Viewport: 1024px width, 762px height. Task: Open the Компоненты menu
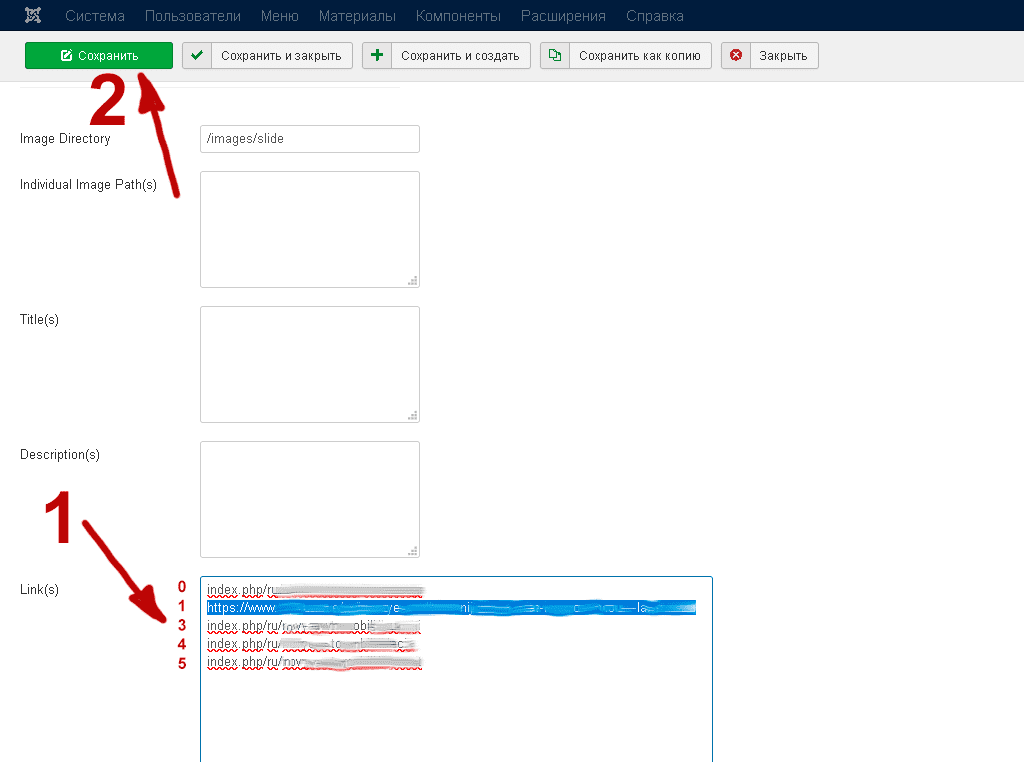click(458, 16)
